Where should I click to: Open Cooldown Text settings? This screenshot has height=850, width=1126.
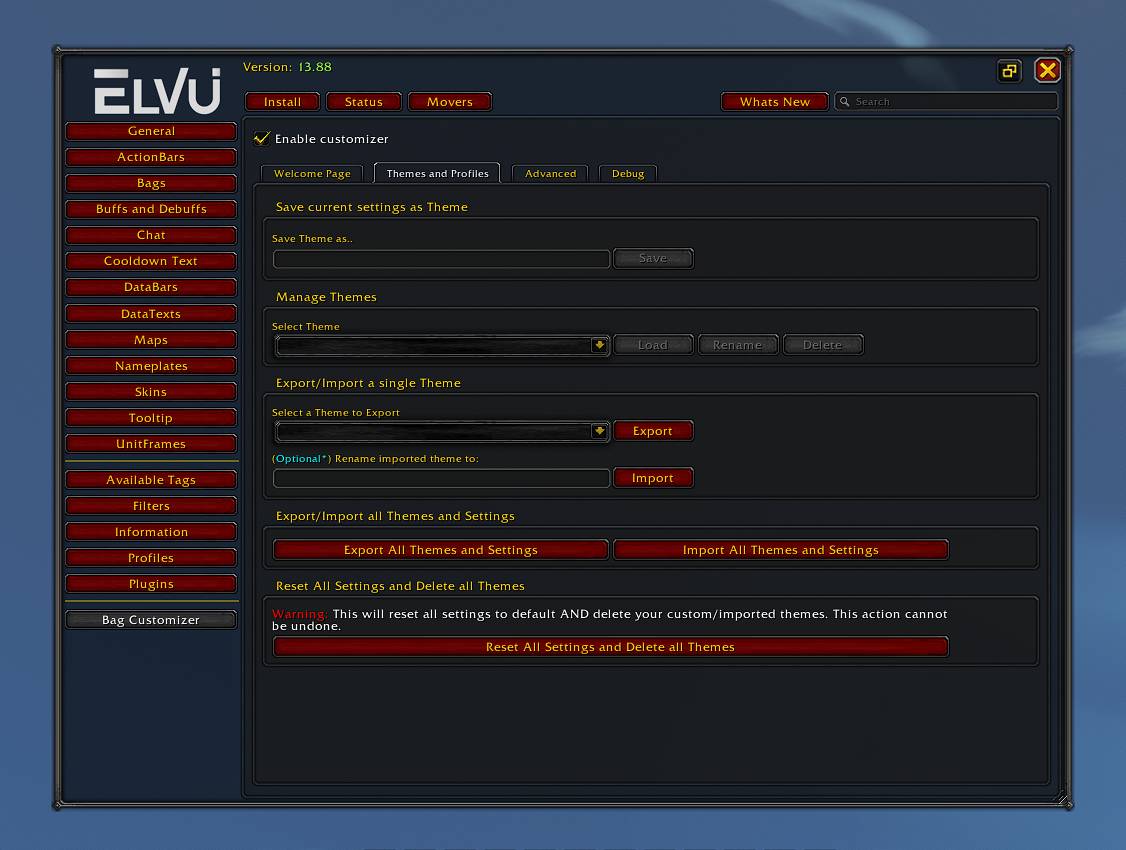pos(151,261)
